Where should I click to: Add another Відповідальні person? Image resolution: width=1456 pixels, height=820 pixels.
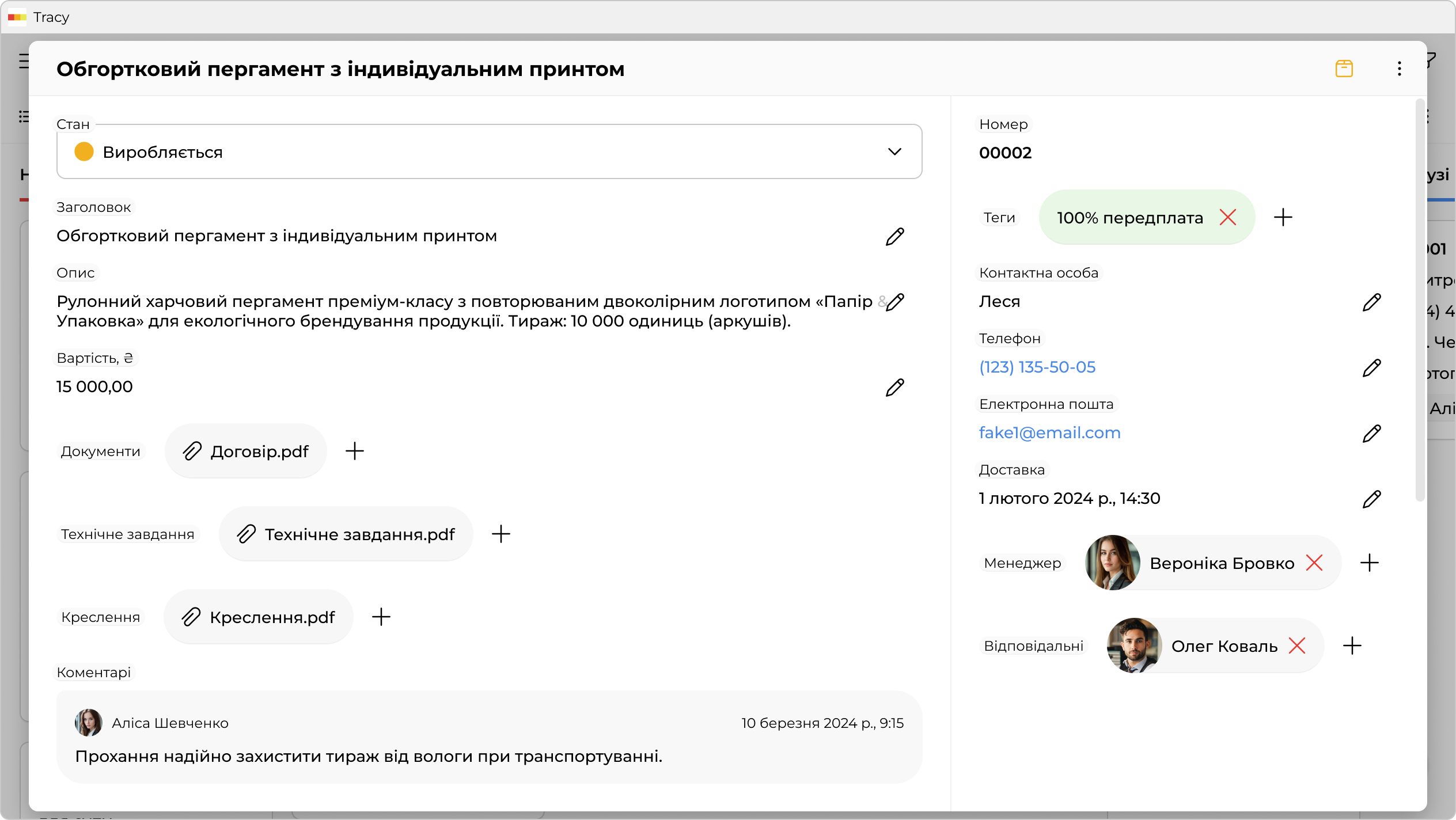1352,646
